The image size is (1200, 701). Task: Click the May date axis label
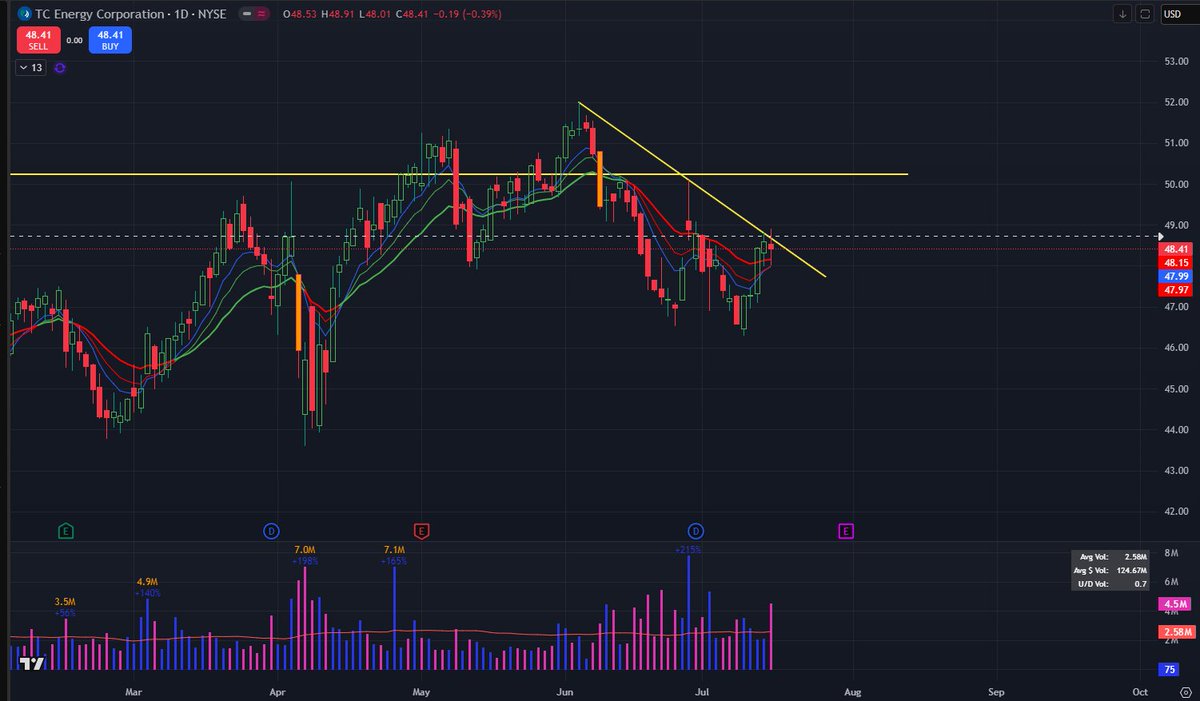coord(421,691)
